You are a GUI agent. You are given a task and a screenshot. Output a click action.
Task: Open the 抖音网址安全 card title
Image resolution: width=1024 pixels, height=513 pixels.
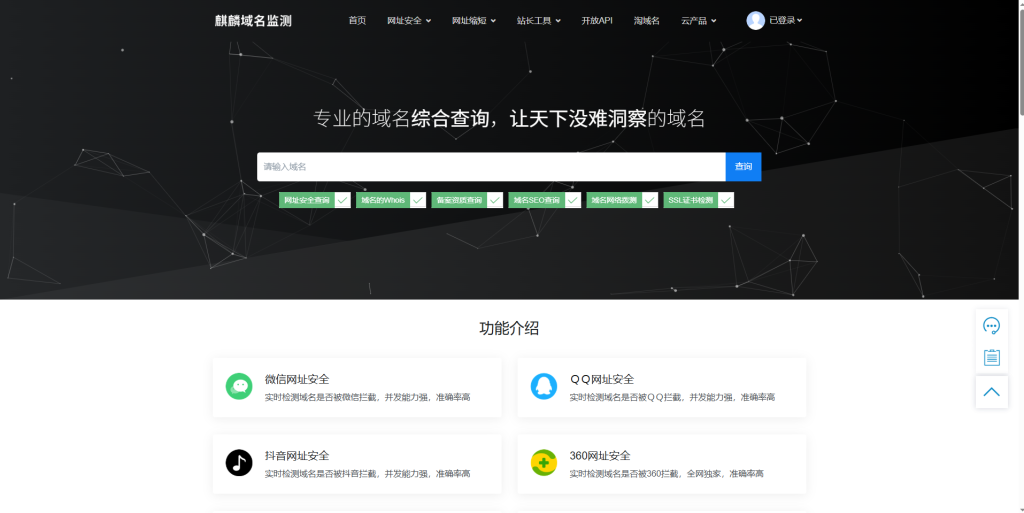(296, 456)
